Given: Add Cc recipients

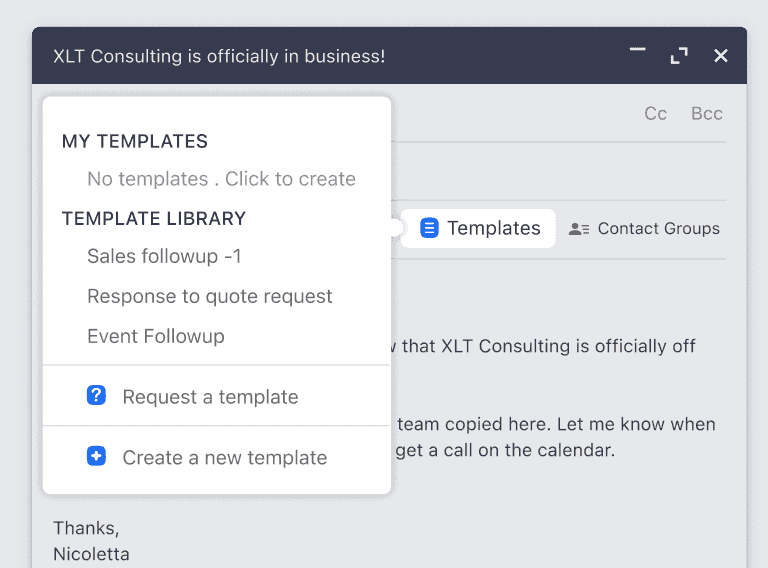Looking at the screenshot, I should point(655,114).
